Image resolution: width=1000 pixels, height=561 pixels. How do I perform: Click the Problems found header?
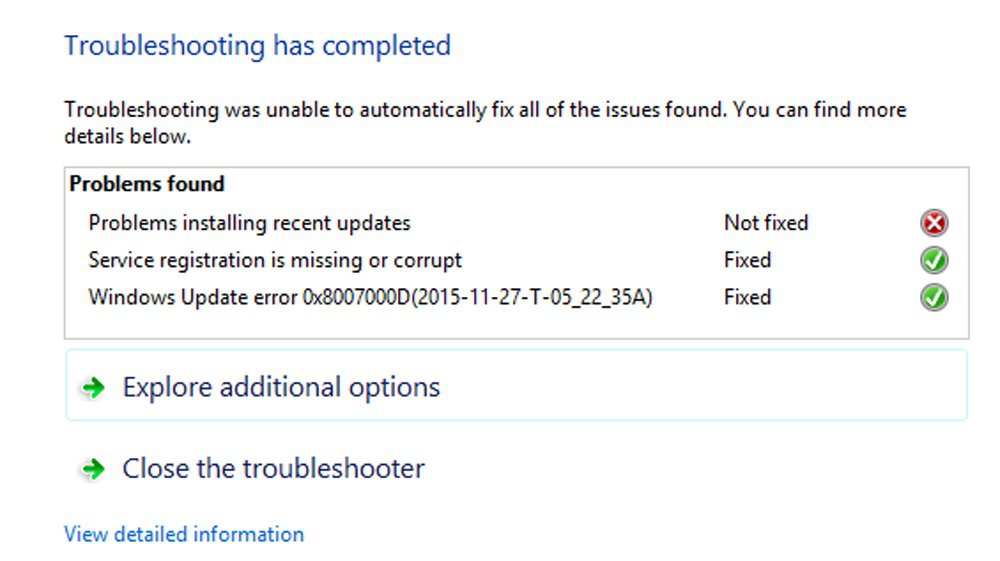coord(147,184)
